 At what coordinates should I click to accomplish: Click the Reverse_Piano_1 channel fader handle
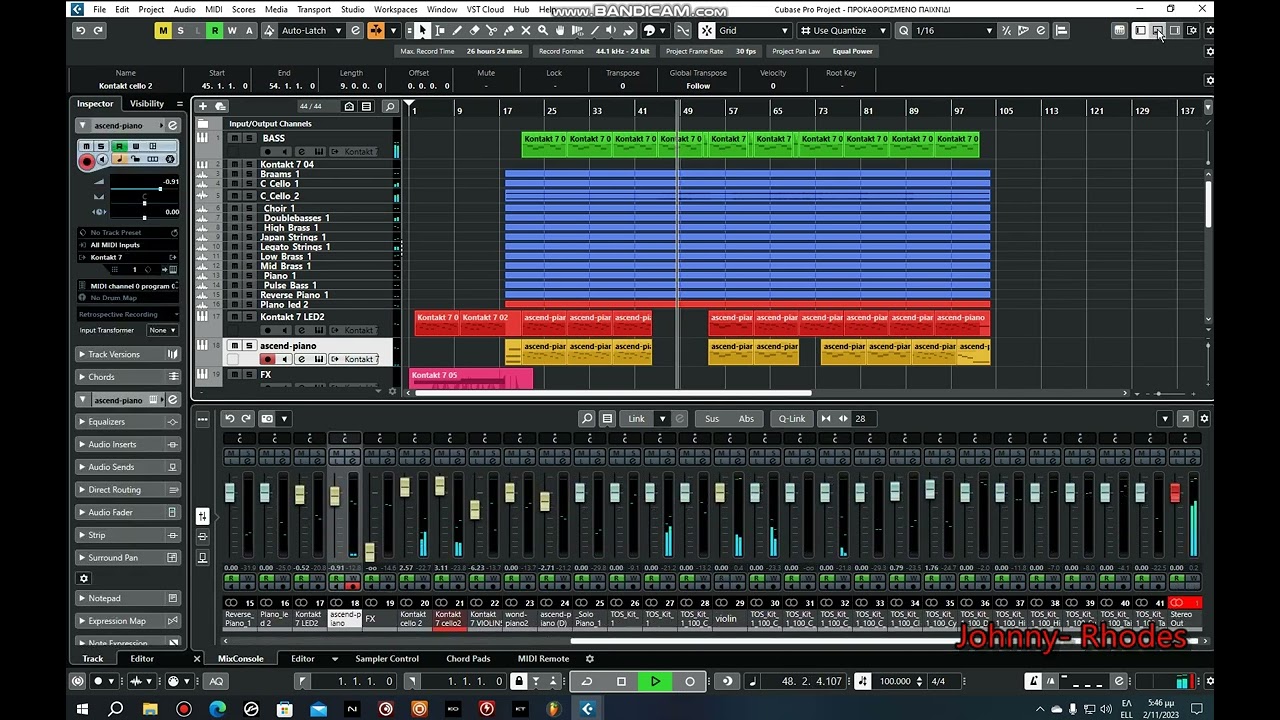pos(230,492)
